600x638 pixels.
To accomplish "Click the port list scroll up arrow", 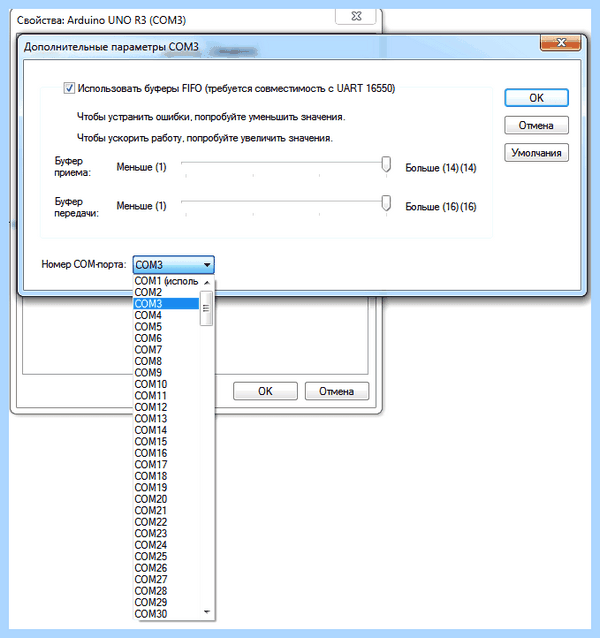I will pos(207,282).
